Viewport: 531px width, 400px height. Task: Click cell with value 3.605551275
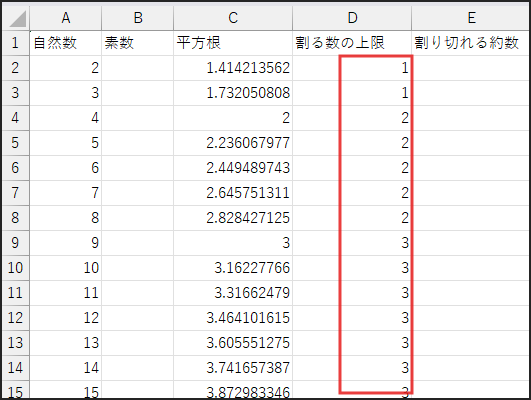click(x=233, y=343)
